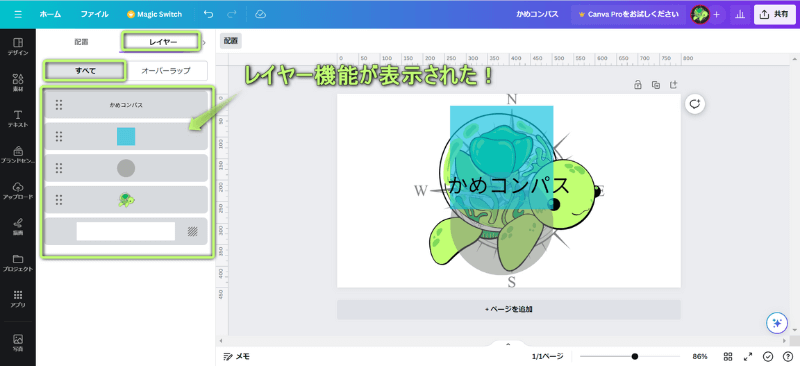Open the 写真 photos panel
Image resolution: width=800 pixels, height=366 pixels.
coord(18,343)
